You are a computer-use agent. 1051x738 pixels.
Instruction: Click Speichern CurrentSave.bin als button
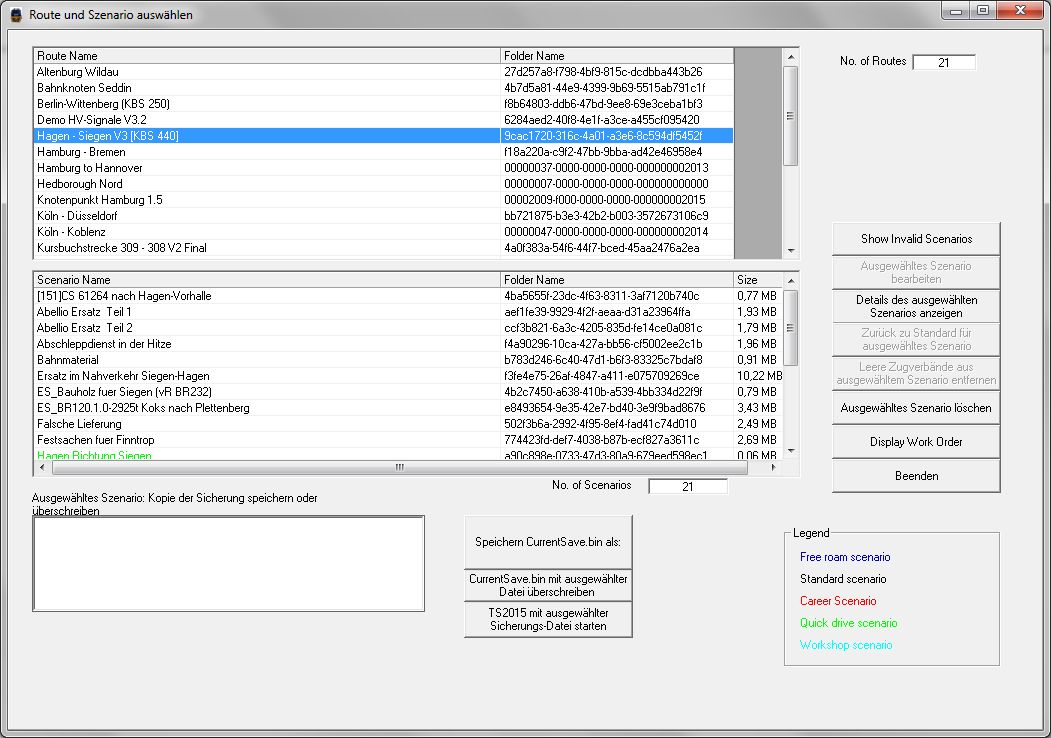pyautogui.click(x=548, y=542)
